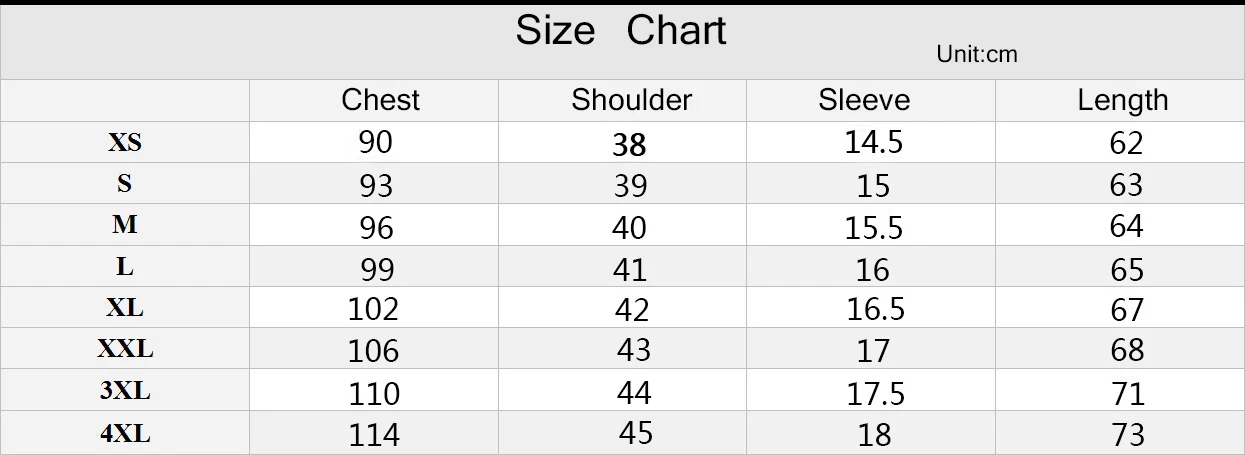
Task: Select the XS size row label
Action: coord(125,143)
